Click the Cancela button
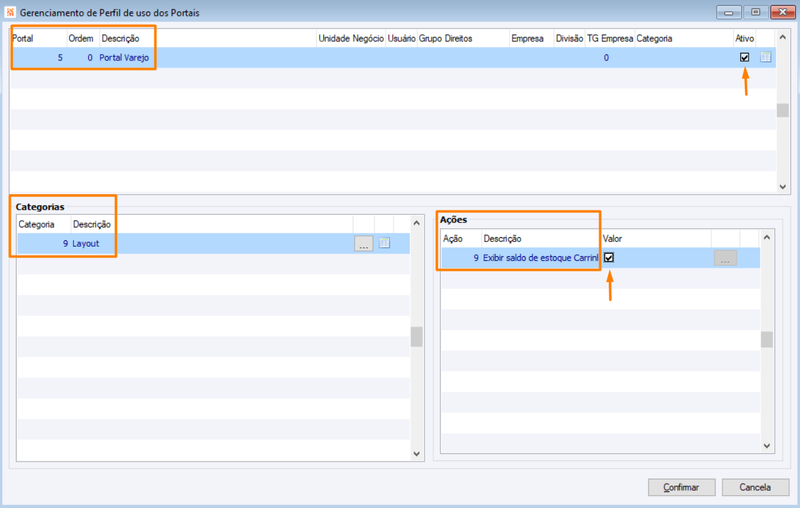 click(x=755, y=487)
